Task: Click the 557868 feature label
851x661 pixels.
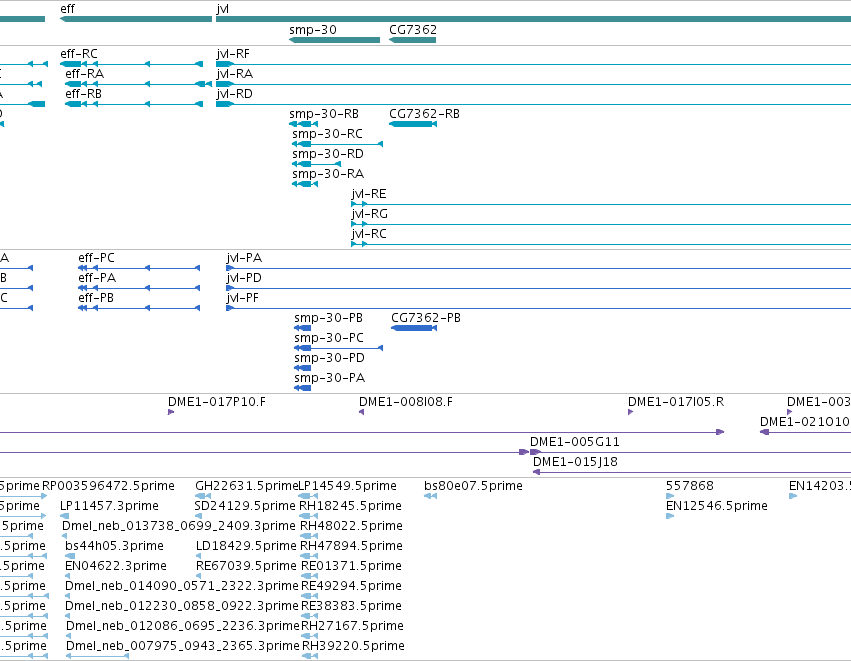Action: click(689, 486)
